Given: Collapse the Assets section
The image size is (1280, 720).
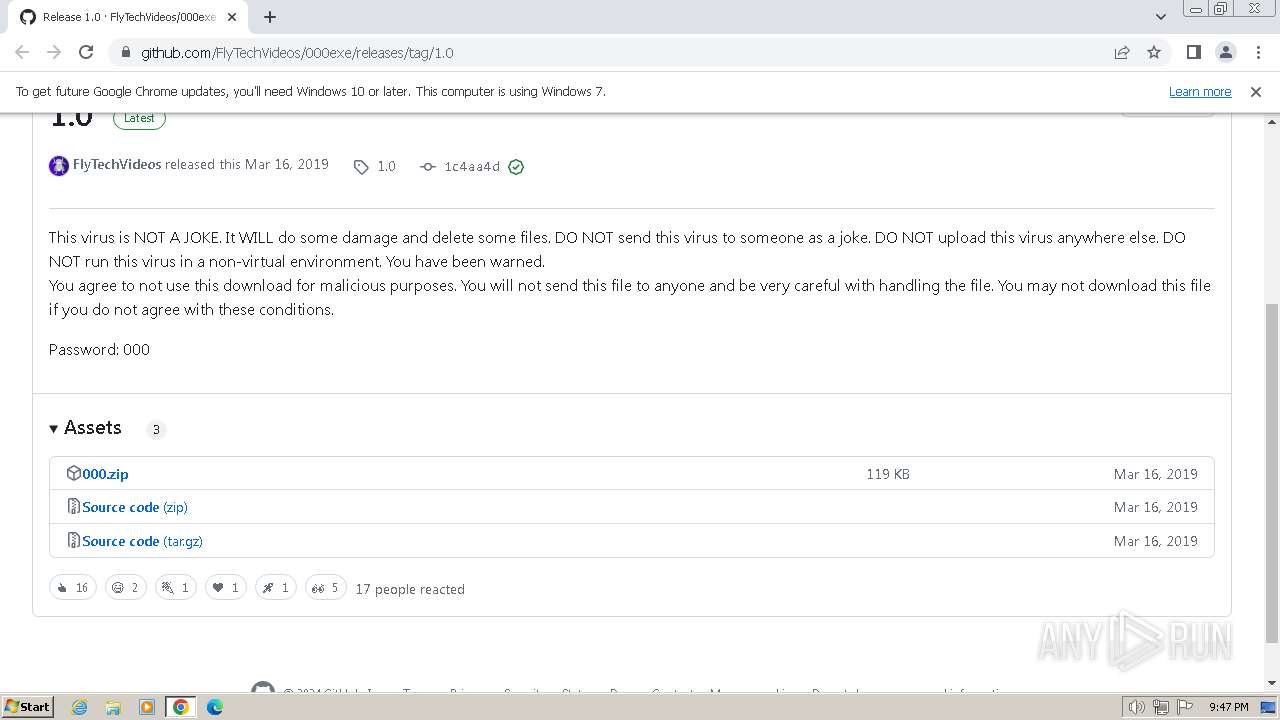Looking at the screenshot, I should click(85, 428).
